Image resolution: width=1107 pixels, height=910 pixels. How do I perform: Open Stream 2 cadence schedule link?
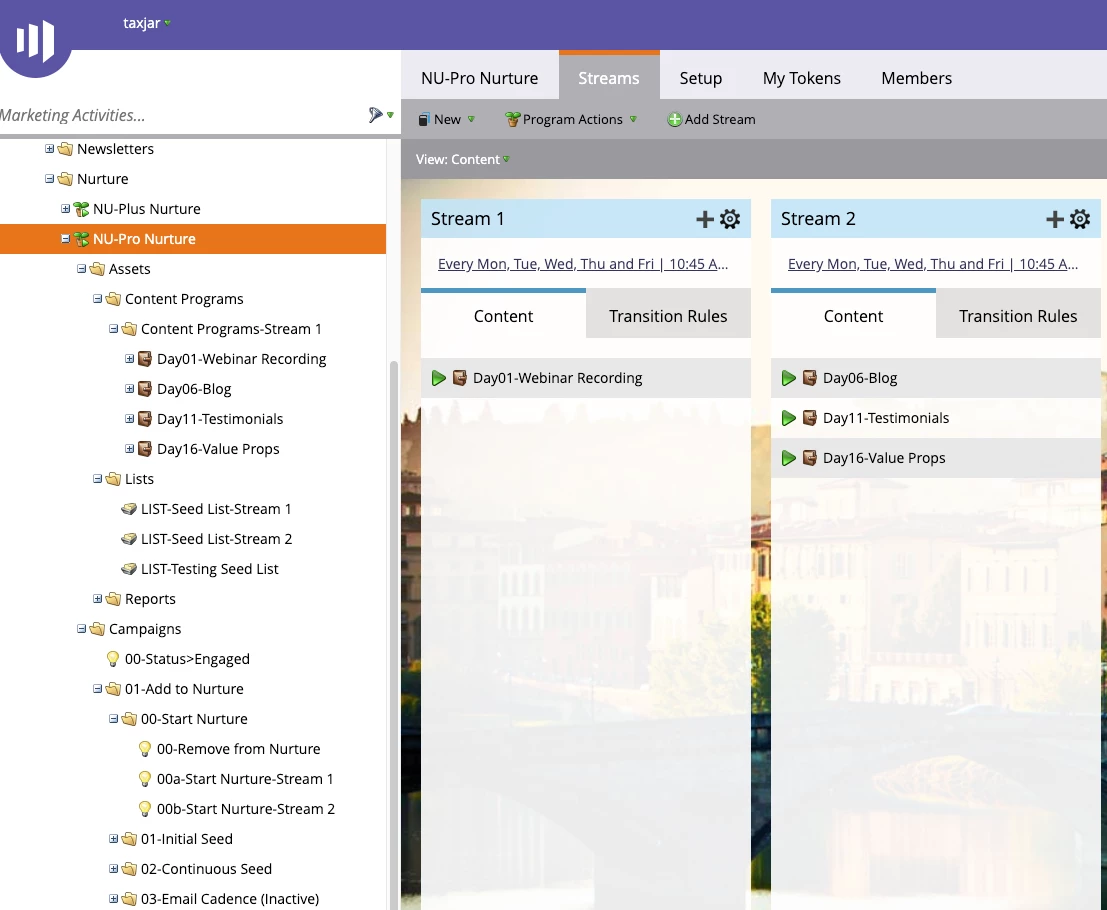coord(933,264)
